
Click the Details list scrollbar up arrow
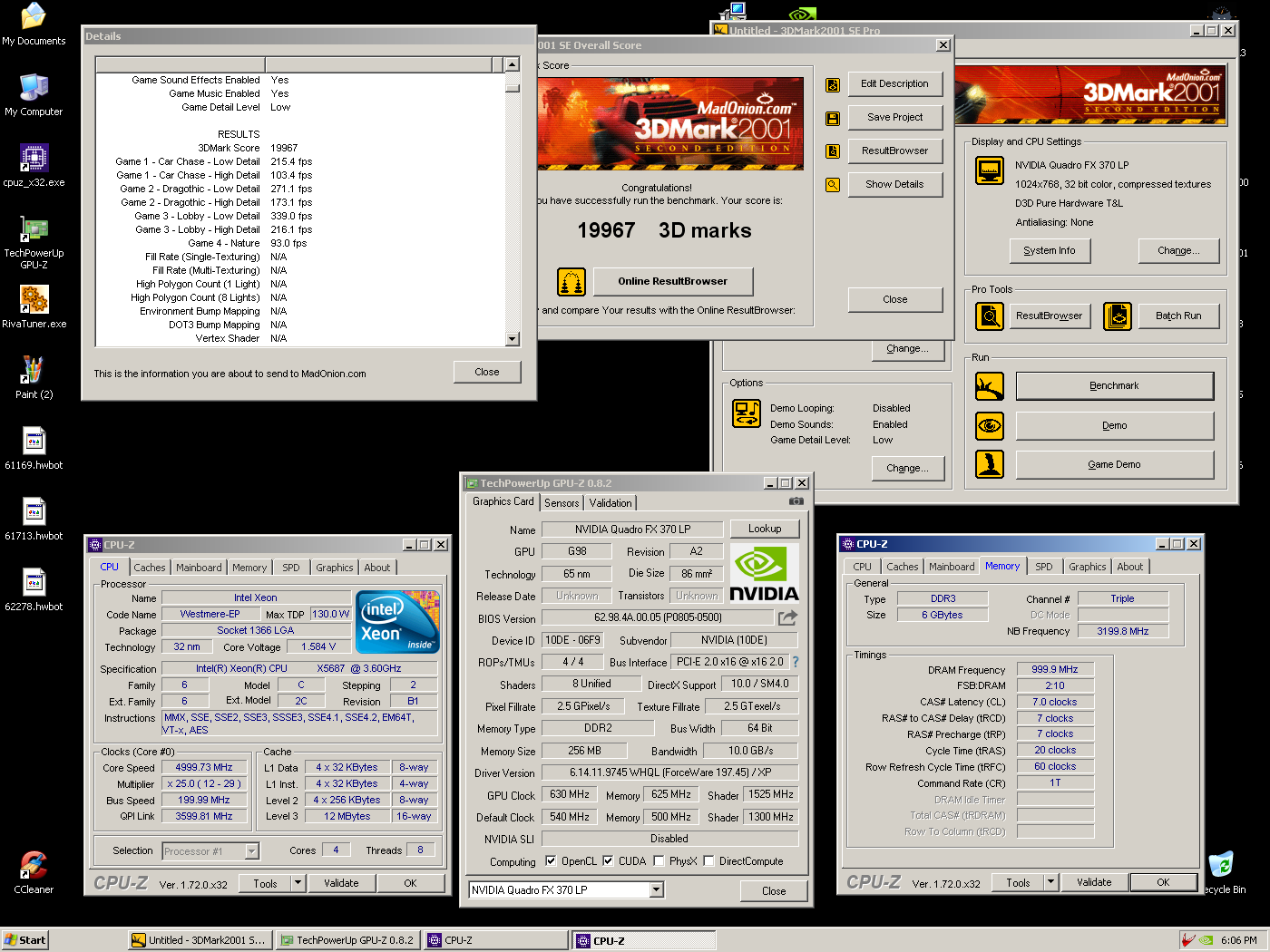coord(513,64)
